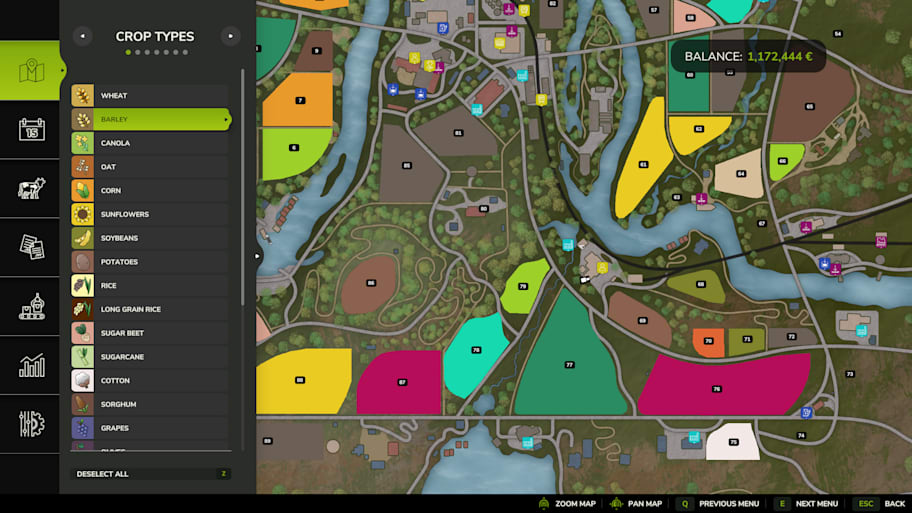912x513 pixels.
Task: Click Zoom Map control hint
Action: coord(567,504)
